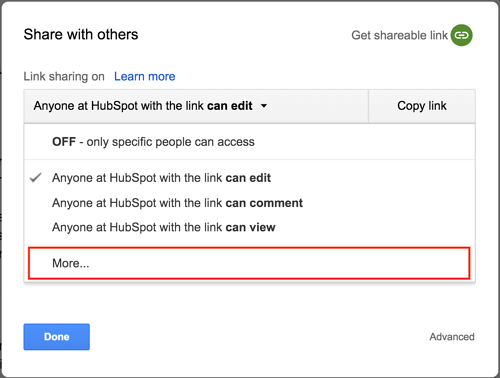Screen dimensions: 500x378
Task: Open the link sharing permission dropdown
Action: pyautogui.click(x=196, y=106)
